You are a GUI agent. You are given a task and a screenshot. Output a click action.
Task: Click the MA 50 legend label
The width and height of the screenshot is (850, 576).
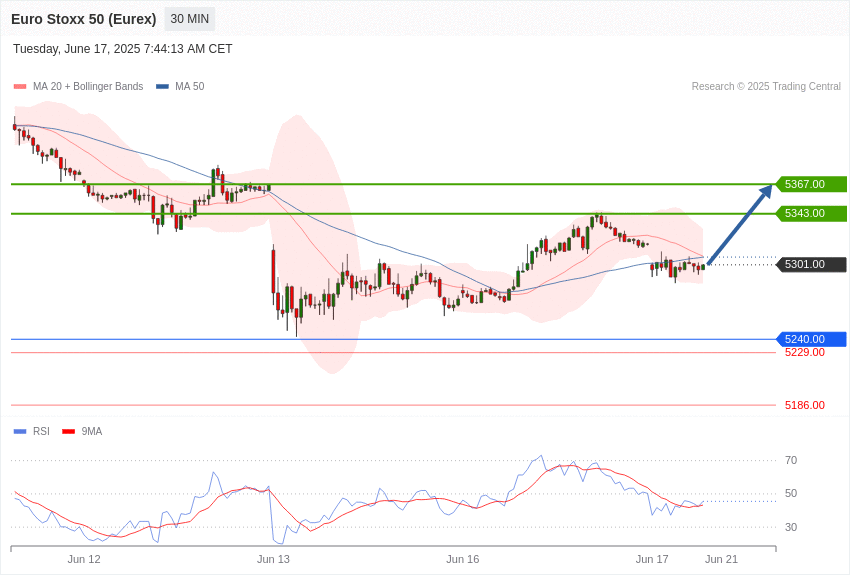coord(190,87)
